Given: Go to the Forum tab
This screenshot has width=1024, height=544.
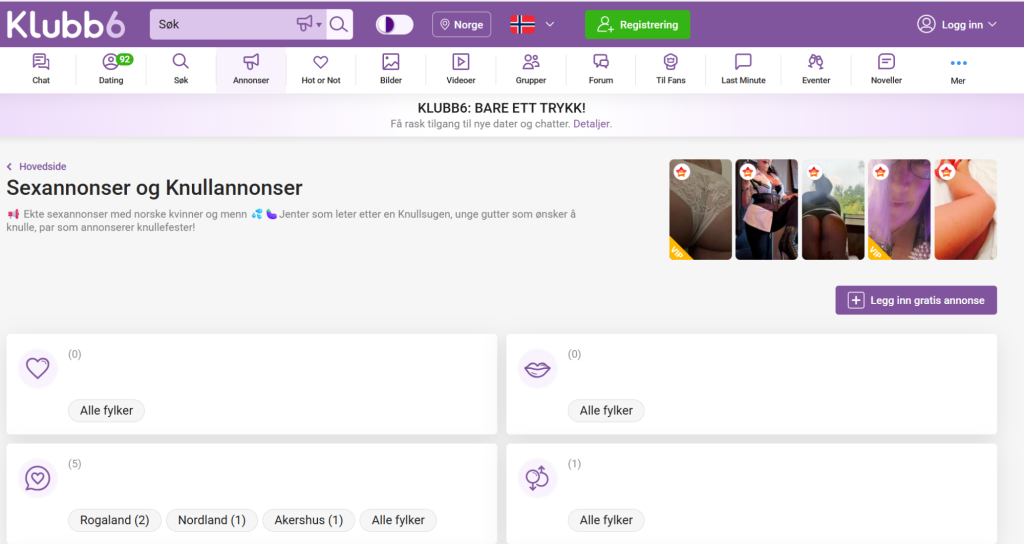Looking at the screenshot, I should click(601, 68).
